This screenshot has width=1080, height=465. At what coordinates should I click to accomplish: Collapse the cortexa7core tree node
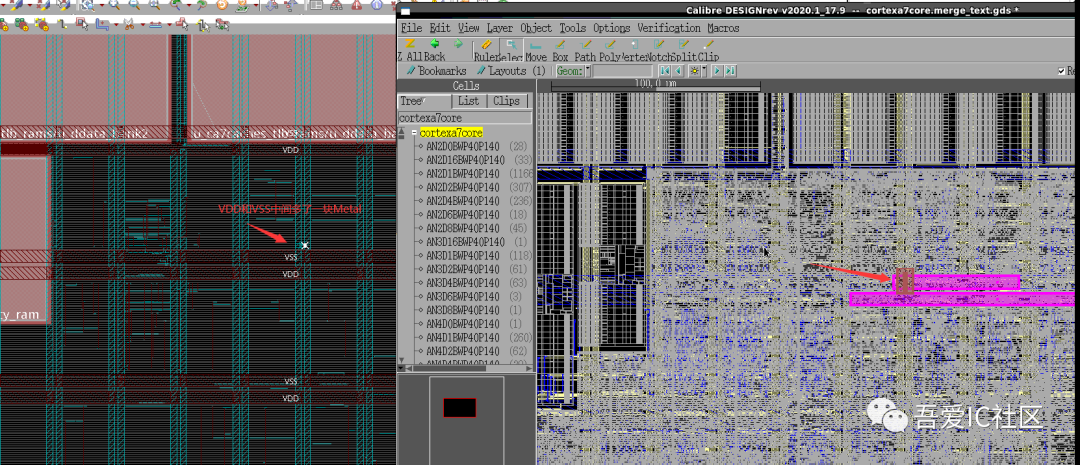[x=413, y=133]
